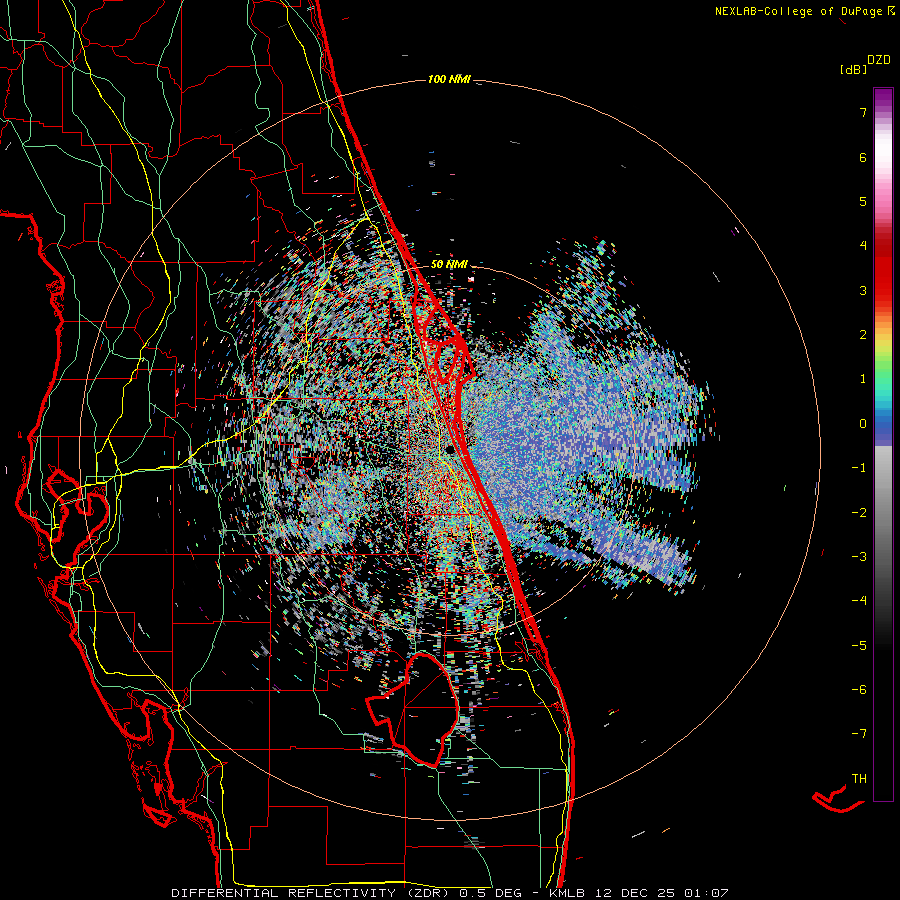Click the black KMLB radar site dot
This screenshot has width=900, height=900.
coord(451,449)
